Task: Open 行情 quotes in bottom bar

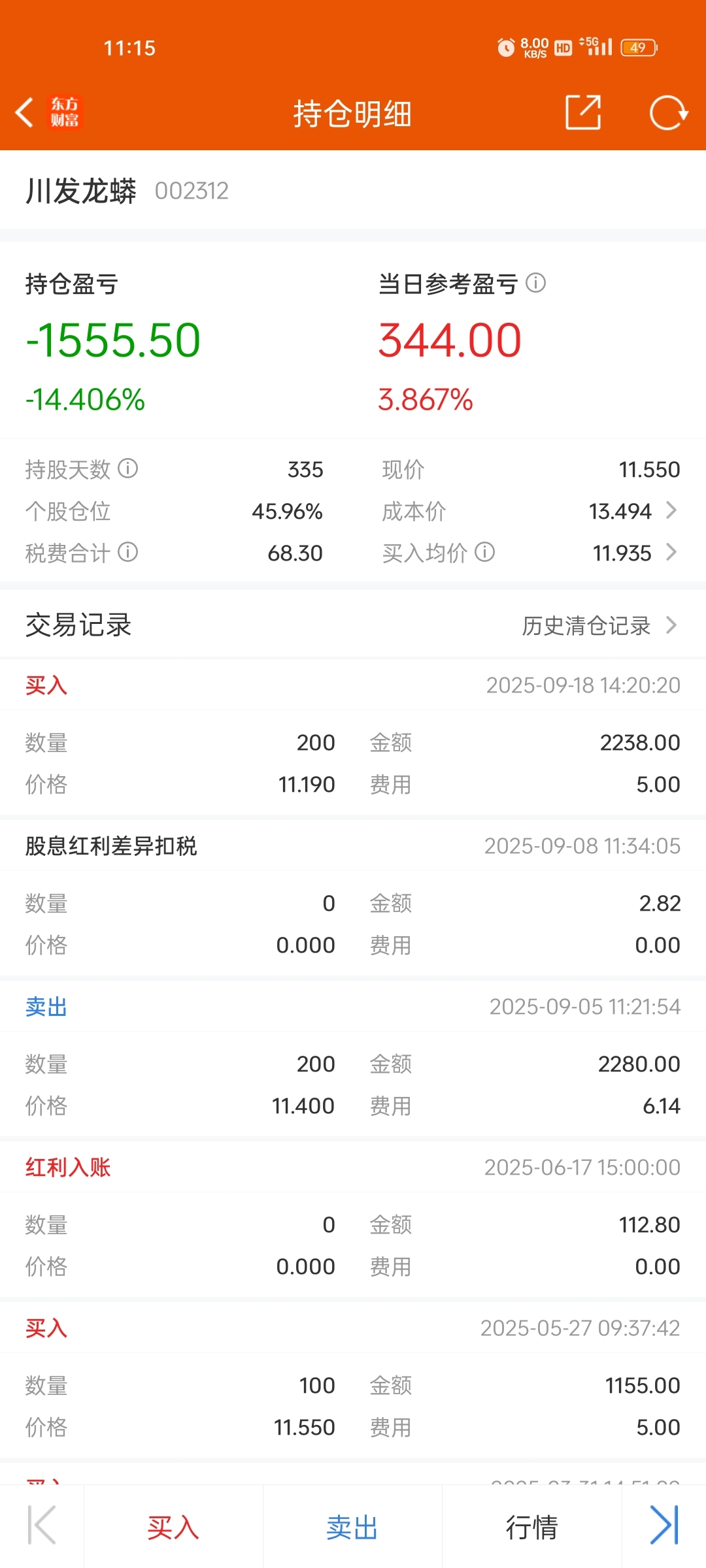Action: pyautogui.click(x=531, y=1527)
